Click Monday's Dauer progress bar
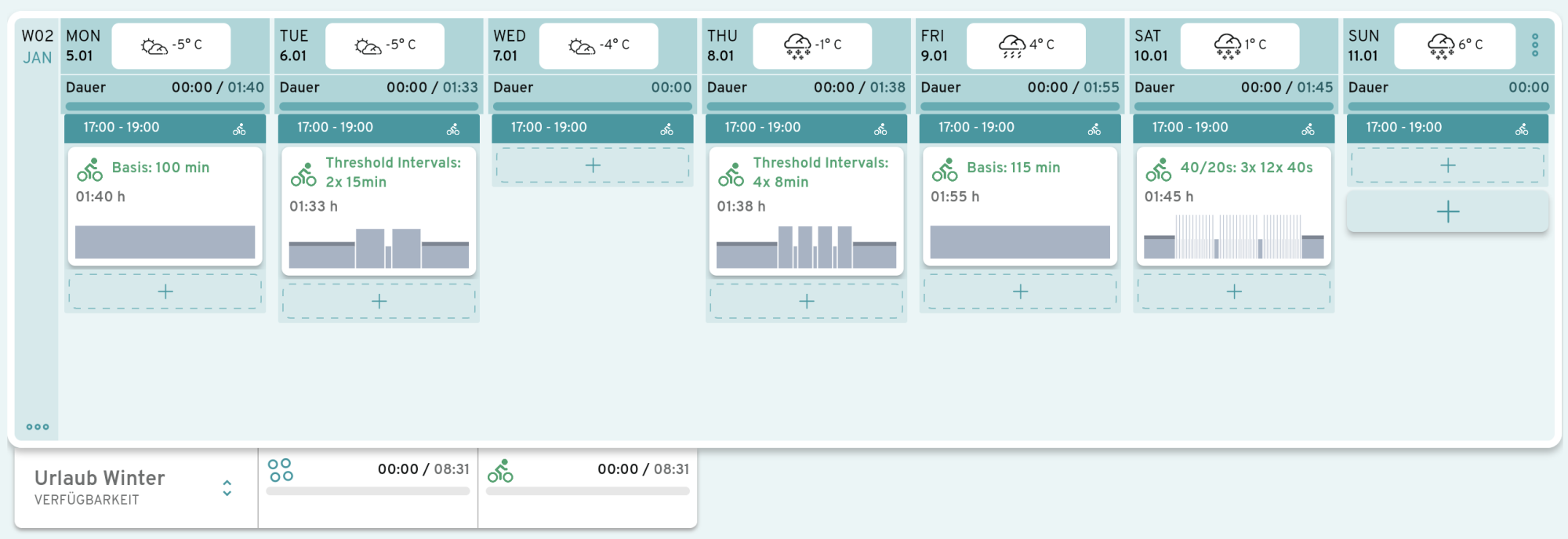This screenshot has height=539, width=1568. coord(165,106)
